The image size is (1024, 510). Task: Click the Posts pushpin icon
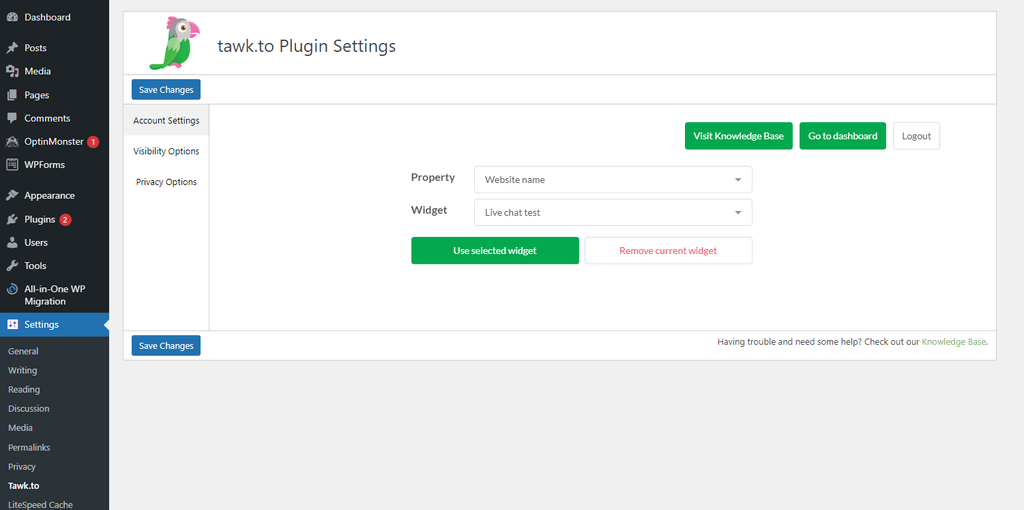tap(12, 48)
